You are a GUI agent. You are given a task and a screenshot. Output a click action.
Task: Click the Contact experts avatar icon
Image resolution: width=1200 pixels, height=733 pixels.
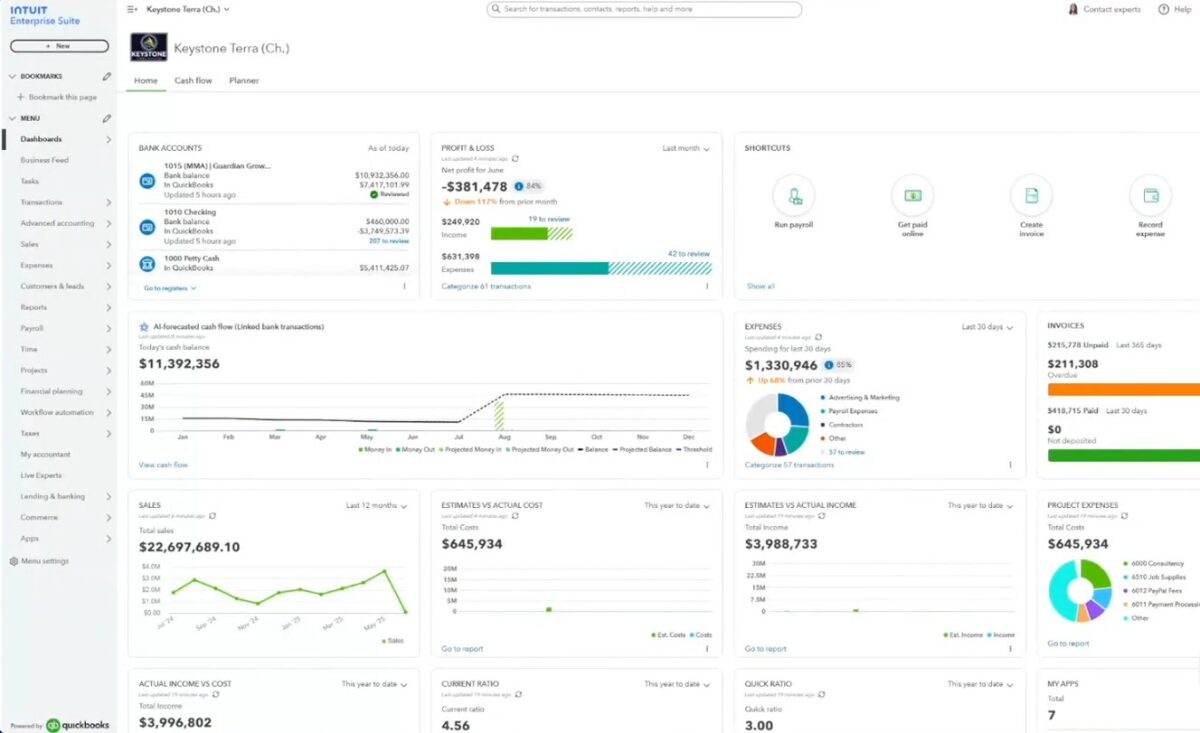pos(1073,9)
